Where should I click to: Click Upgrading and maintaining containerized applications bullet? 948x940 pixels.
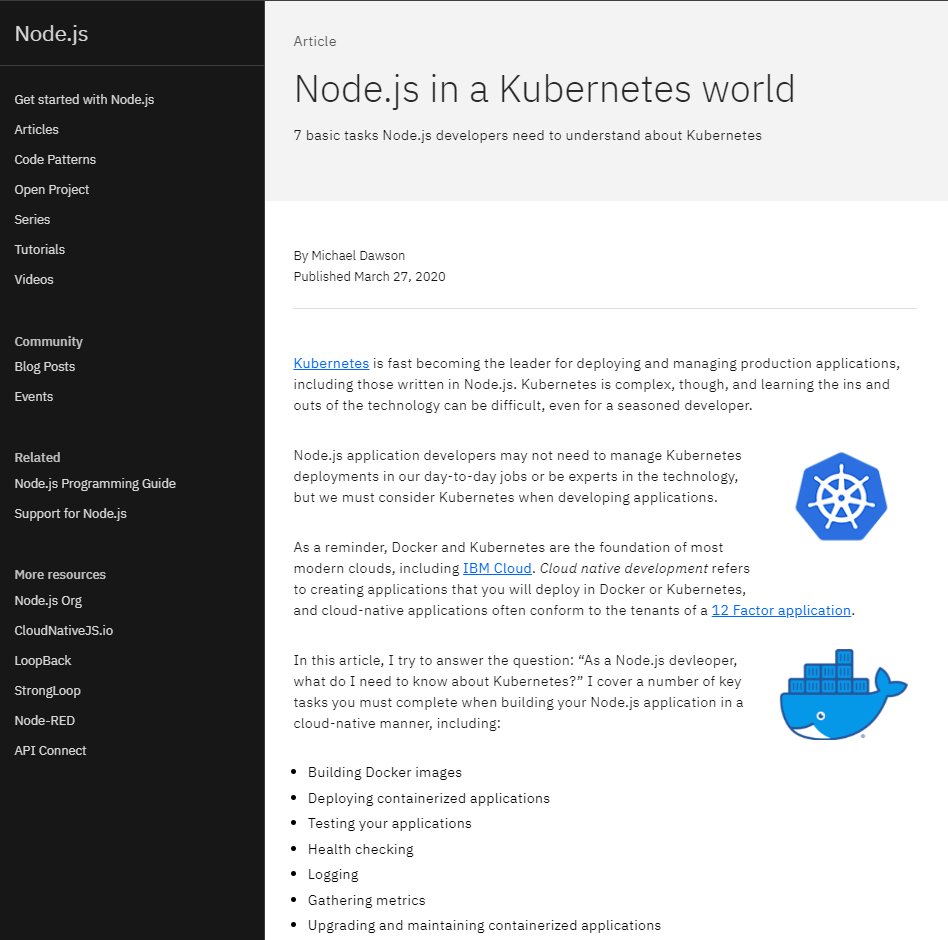click(x=484, y=925)
